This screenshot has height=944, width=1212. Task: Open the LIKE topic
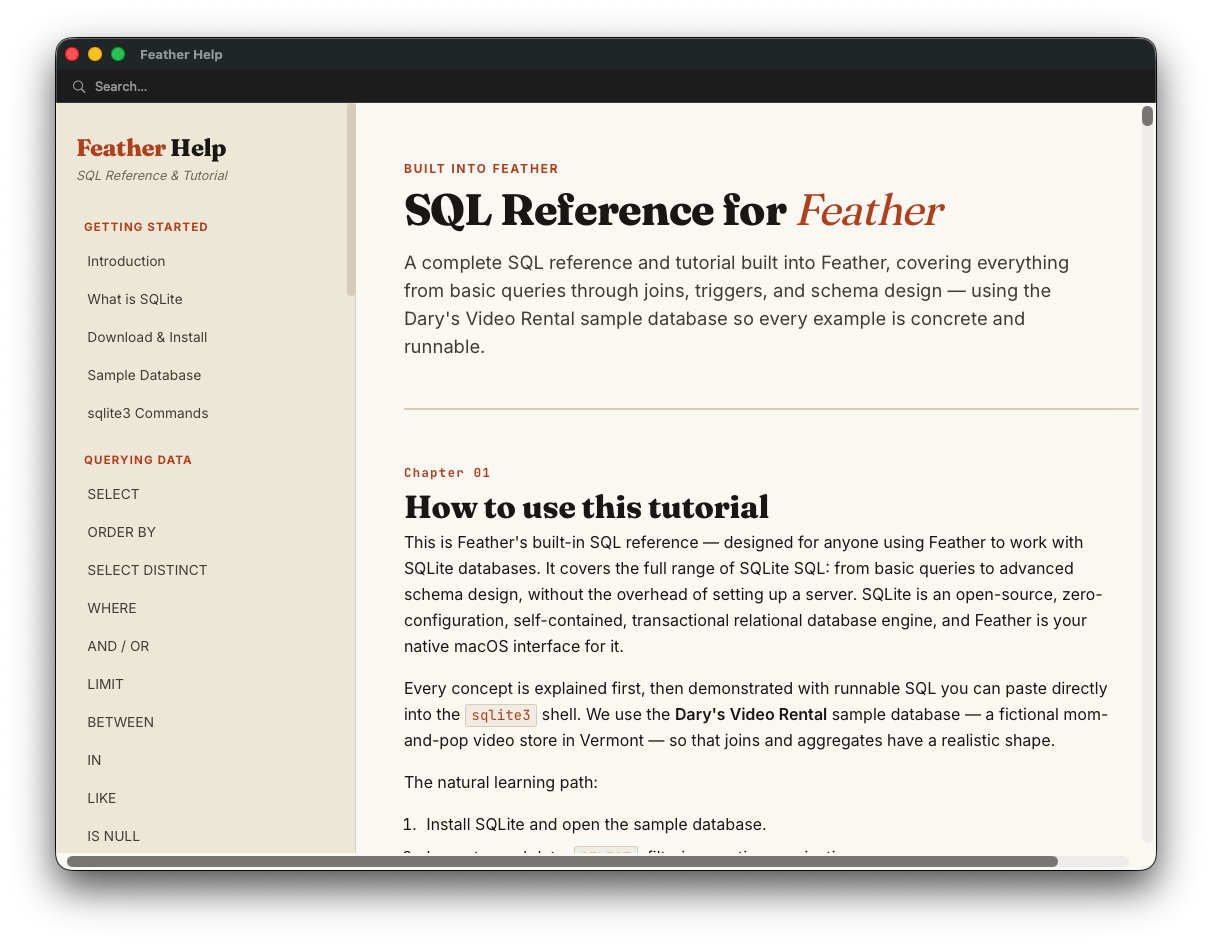102,798
